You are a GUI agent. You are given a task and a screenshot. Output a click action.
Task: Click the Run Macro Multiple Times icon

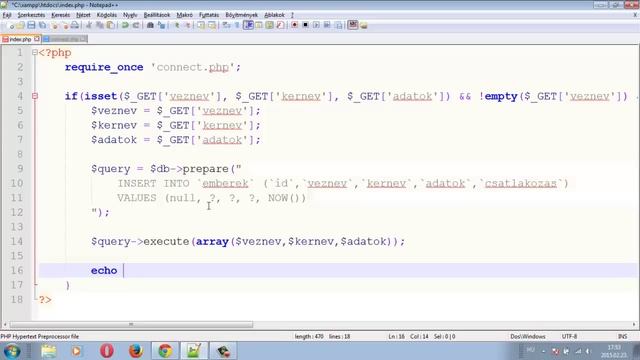point(327,25)
